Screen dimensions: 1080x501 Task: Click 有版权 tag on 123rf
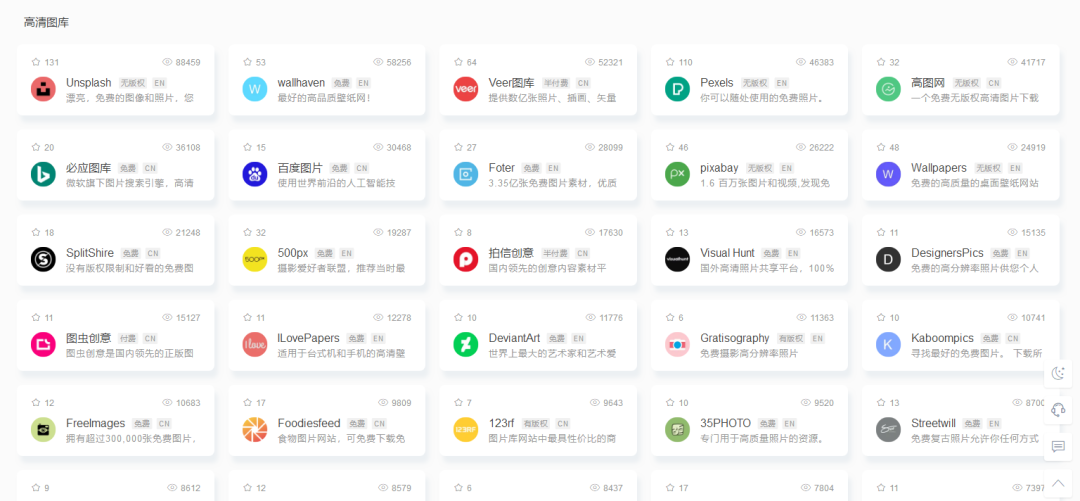535,423
